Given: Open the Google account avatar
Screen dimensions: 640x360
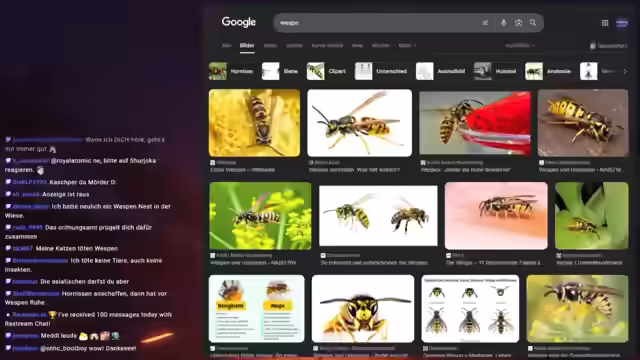Looking at the screenshot, I should (622, 23).
